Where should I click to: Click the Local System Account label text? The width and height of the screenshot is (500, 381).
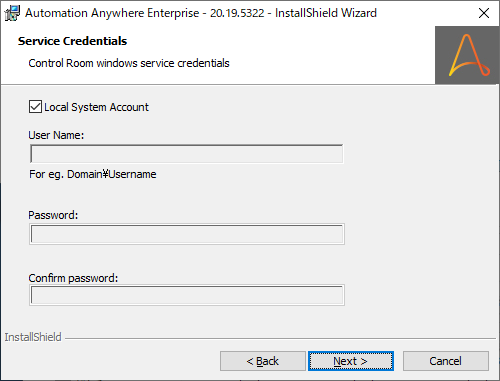(96, 107)
